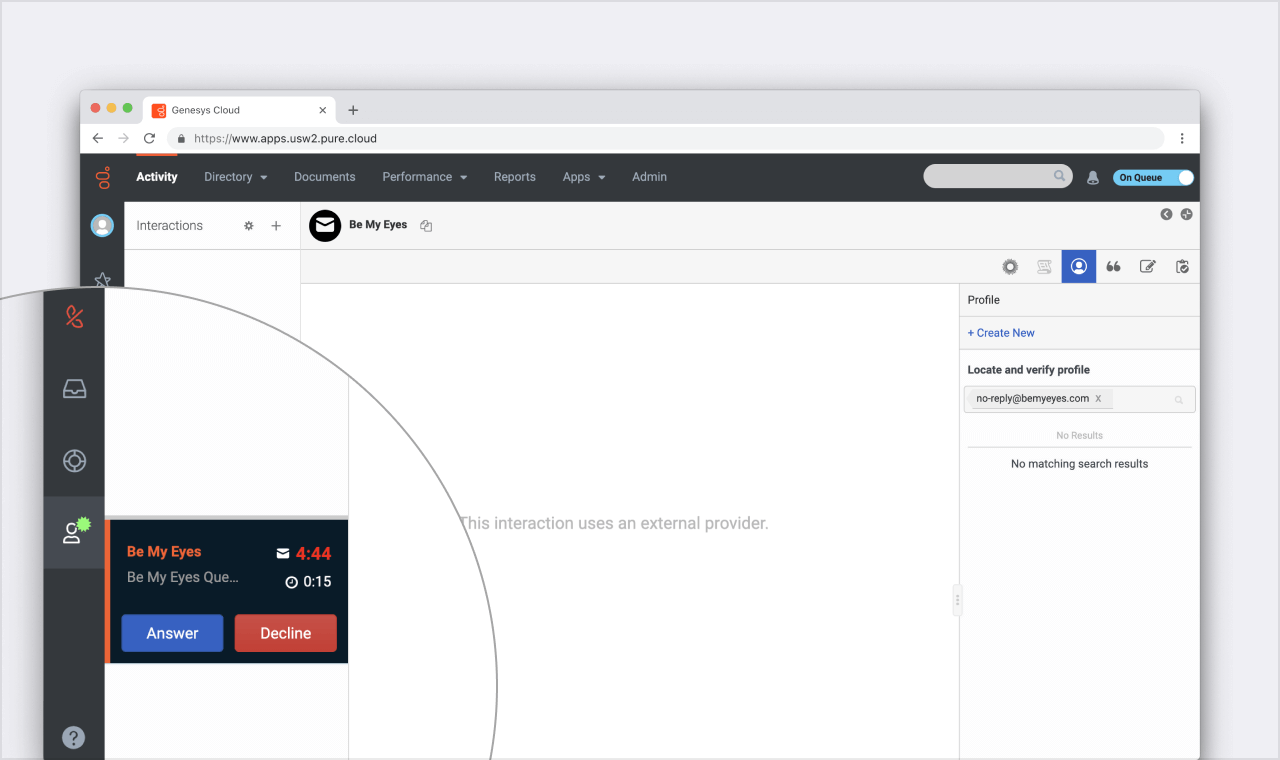Open a new browser tab
Viewport: 1280px width, 760px height.
[353, 110]
